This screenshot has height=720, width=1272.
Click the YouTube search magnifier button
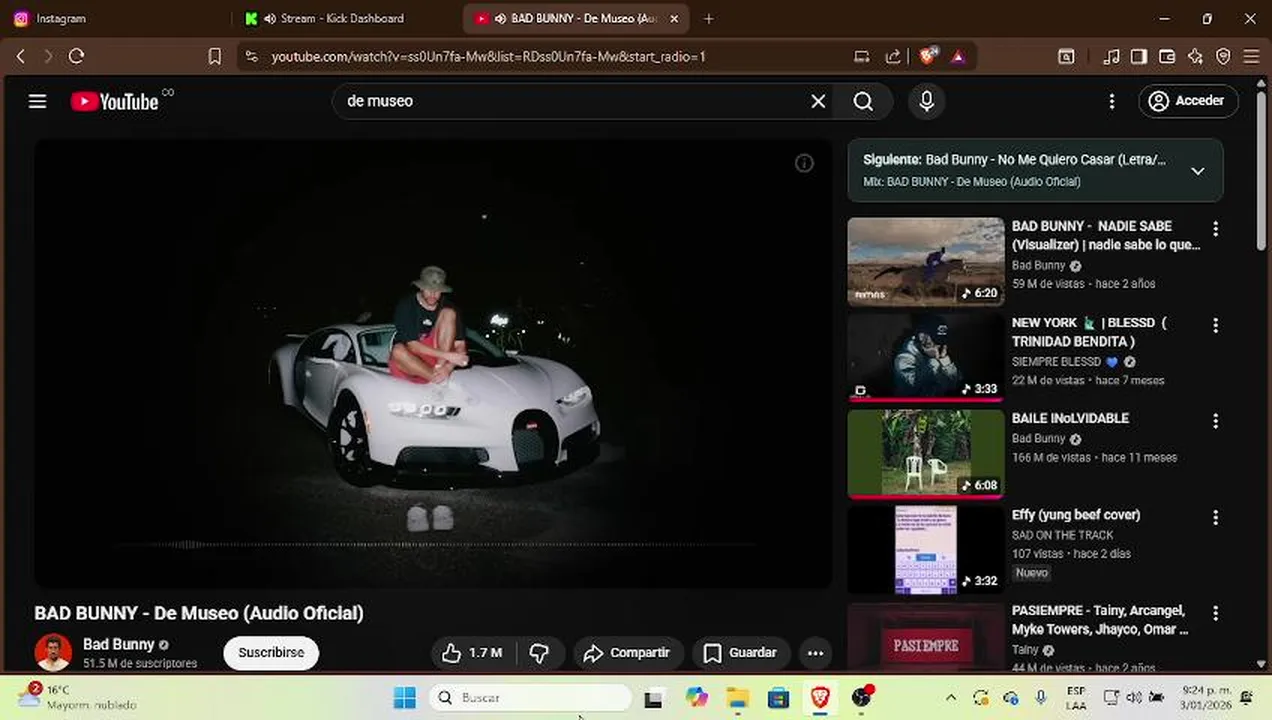(864, 101)
